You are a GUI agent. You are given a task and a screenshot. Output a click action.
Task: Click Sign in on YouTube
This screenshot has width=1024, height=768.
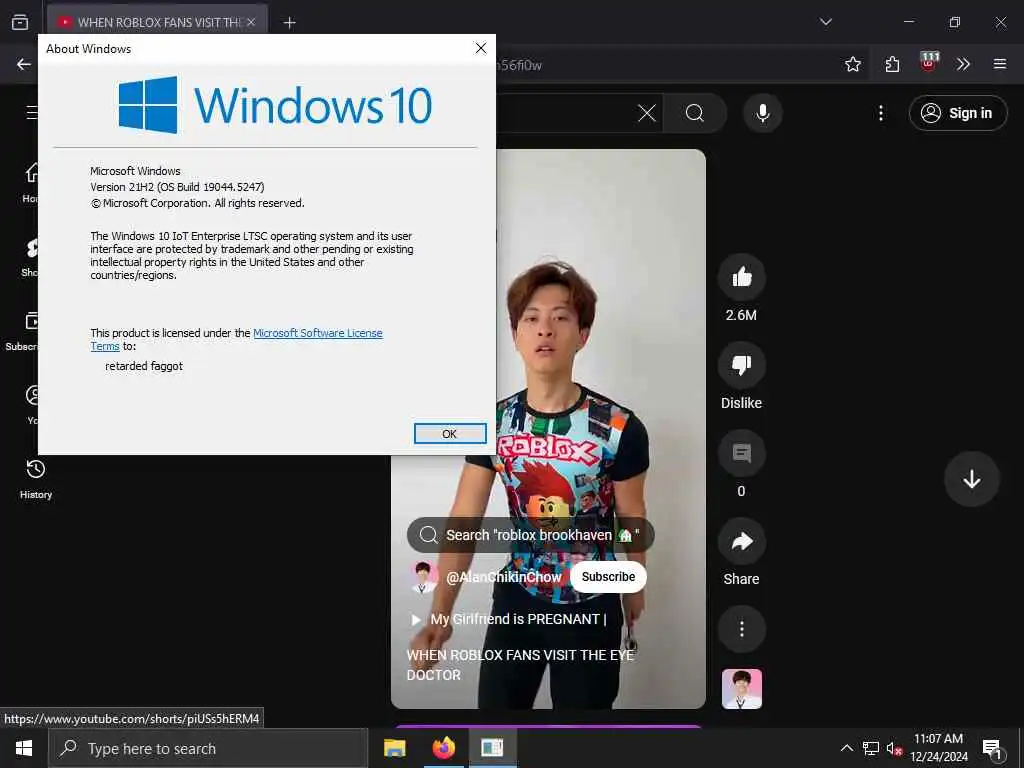coord(957,113)
